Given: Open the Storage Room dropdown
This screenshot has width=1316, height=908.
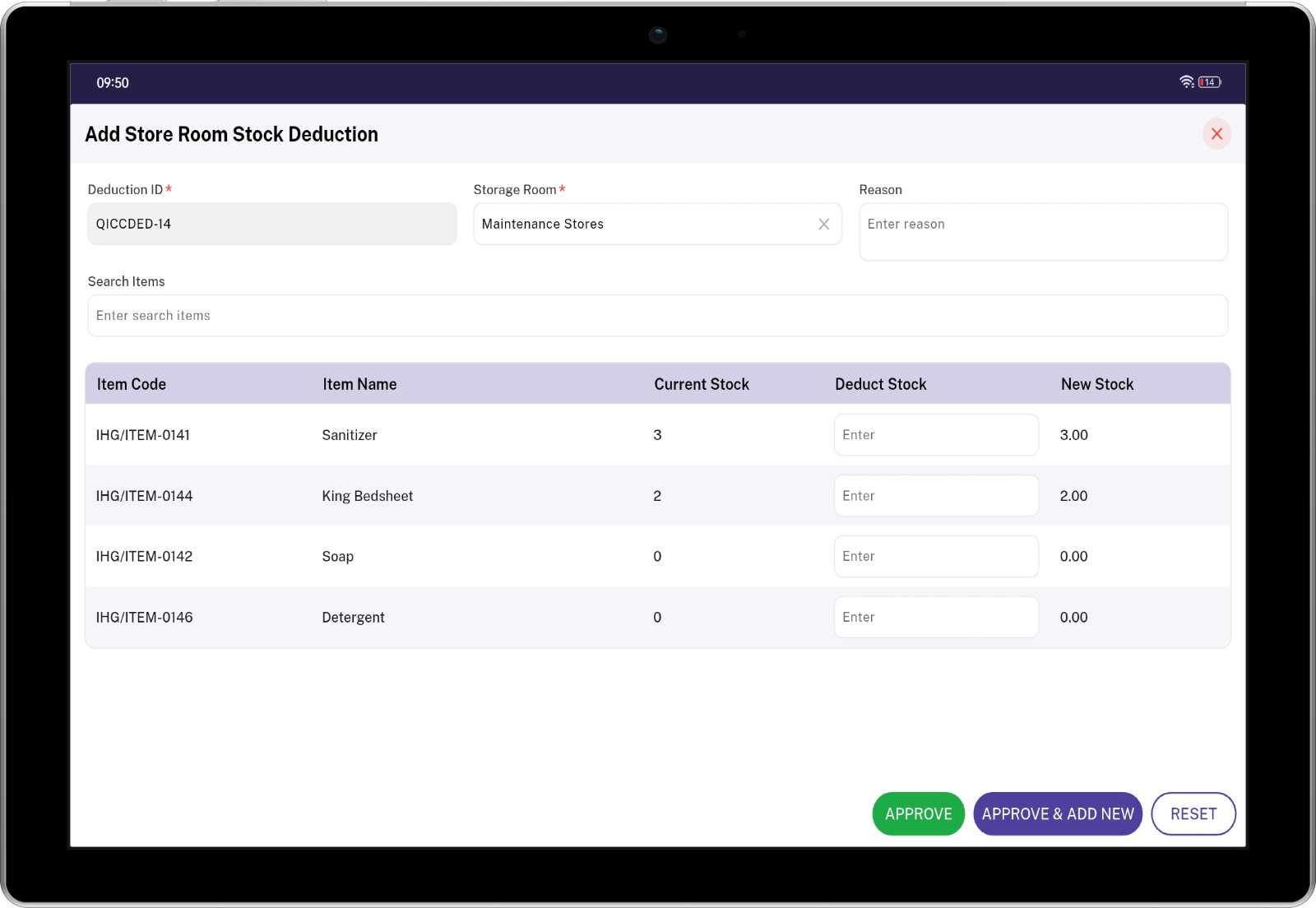Looking at the screenshot, I should pos(657,224).
